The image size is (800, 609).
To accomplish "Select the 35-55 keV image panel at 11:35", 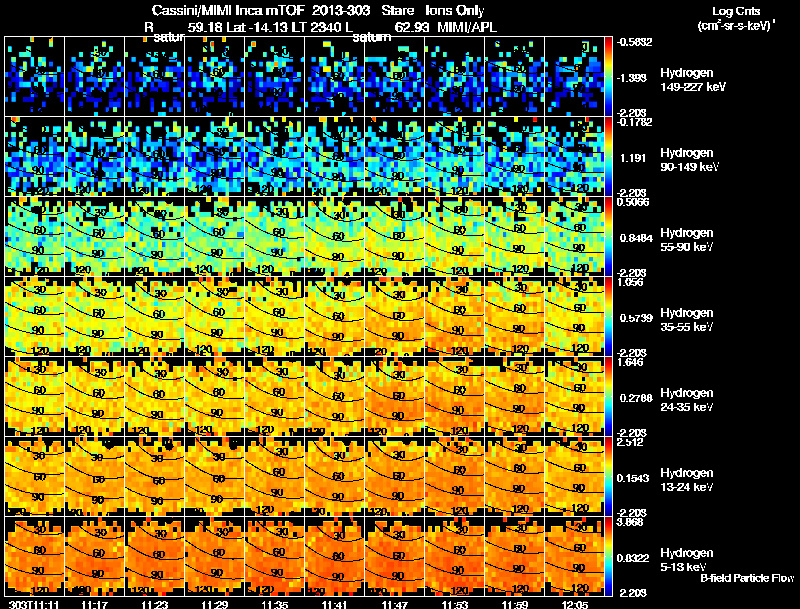I will point(274,316).
